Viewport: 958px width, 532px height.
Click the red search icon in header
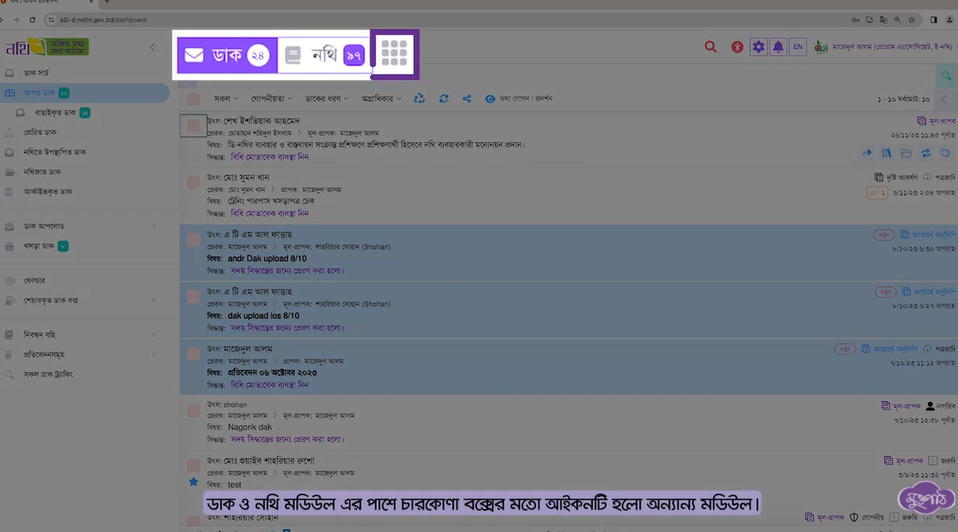710,47
